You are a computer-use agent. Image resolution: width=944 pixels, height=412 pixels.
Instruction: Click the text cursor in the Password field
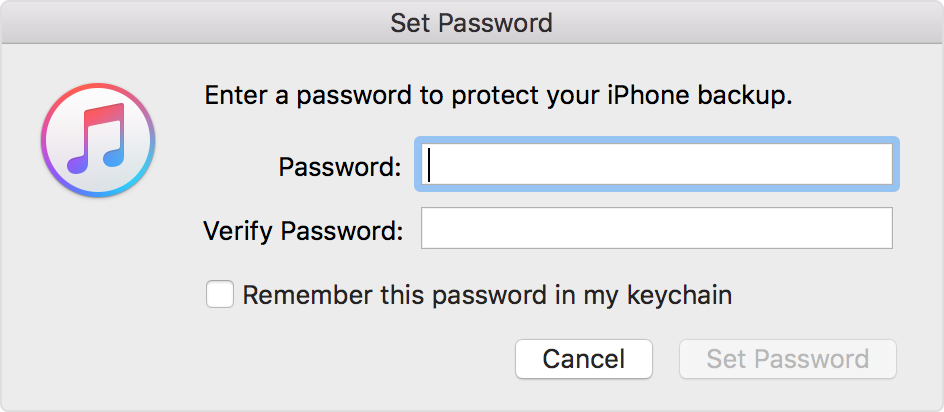[429, 165]
